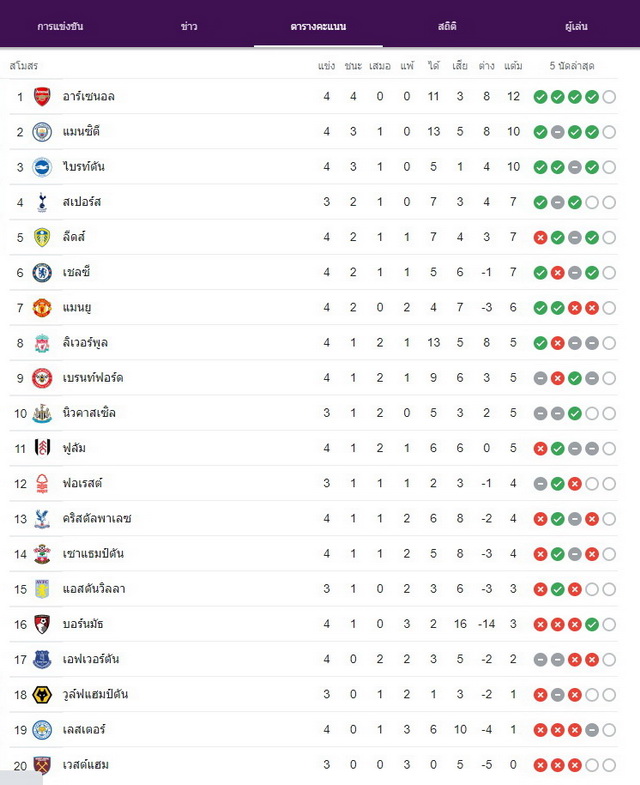Click Man City's grey draw indicator
640x785 pixels.
point(557,132)
